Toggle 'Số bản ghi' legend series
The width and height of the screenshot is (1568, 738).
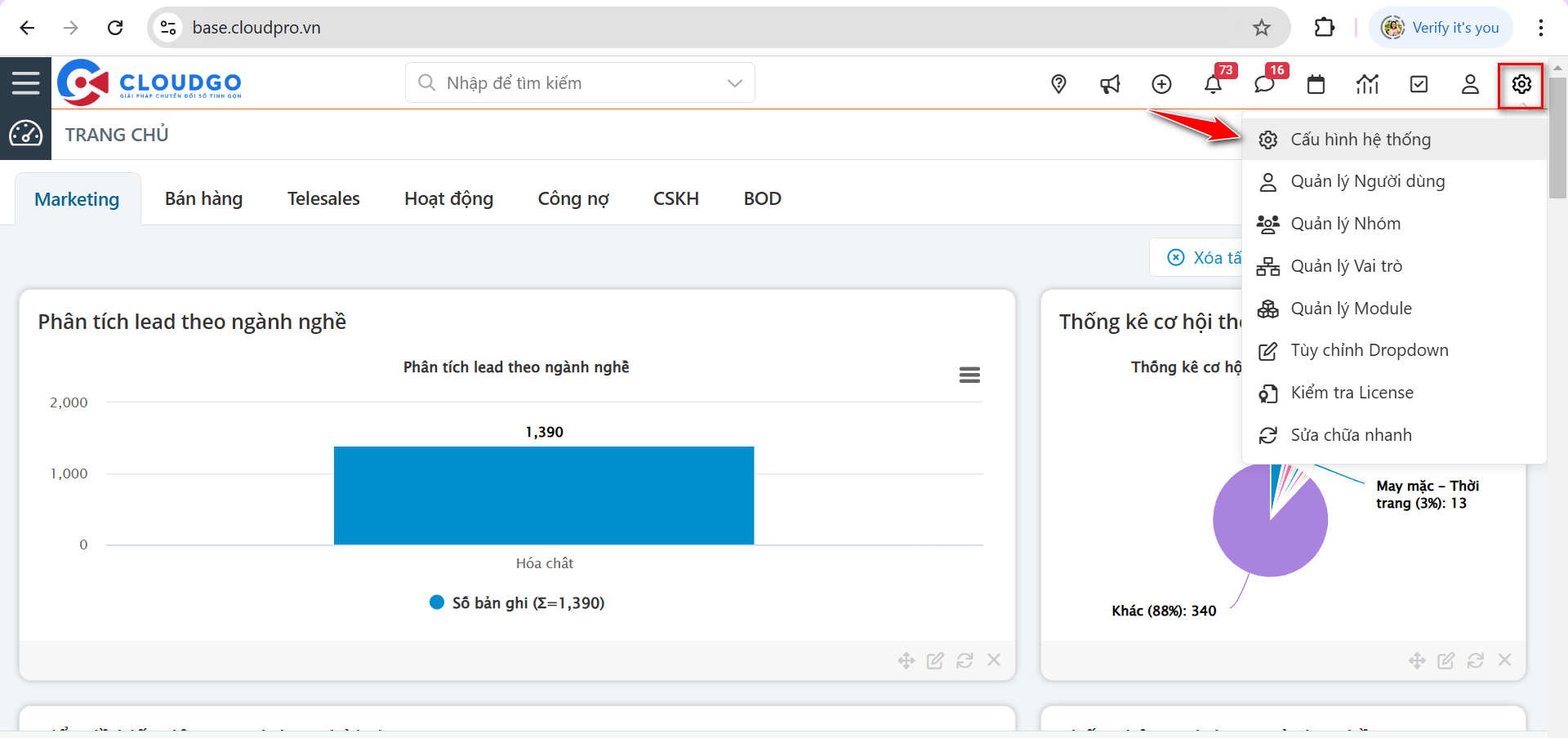[x=517, y=602]
